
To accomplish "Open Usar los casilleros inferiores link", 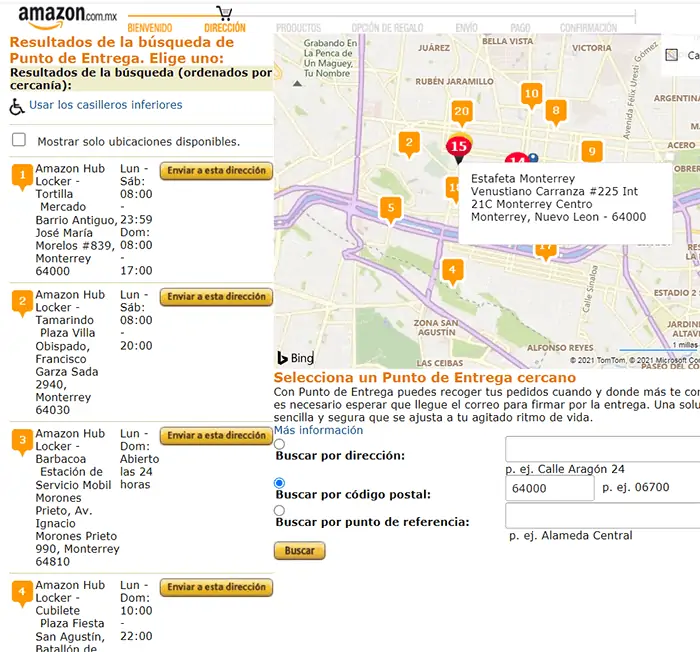I will [106, 105].
